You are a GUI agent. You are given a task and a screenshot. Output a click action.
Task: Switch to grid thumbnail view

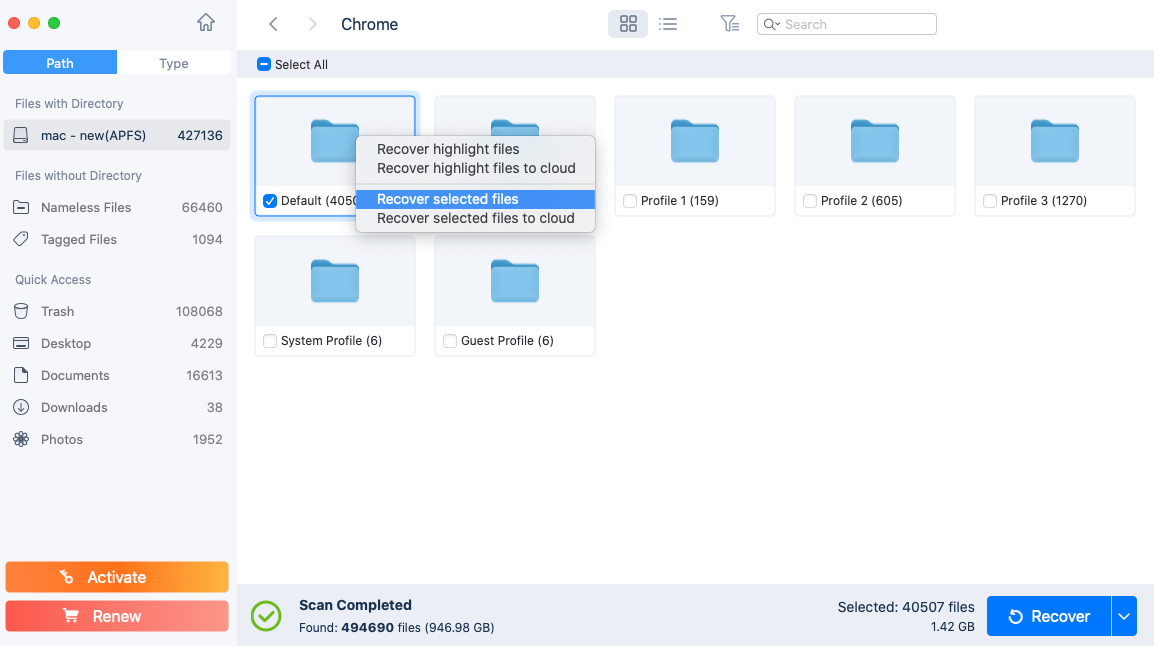pyautogui.click(x=628, y=24)
